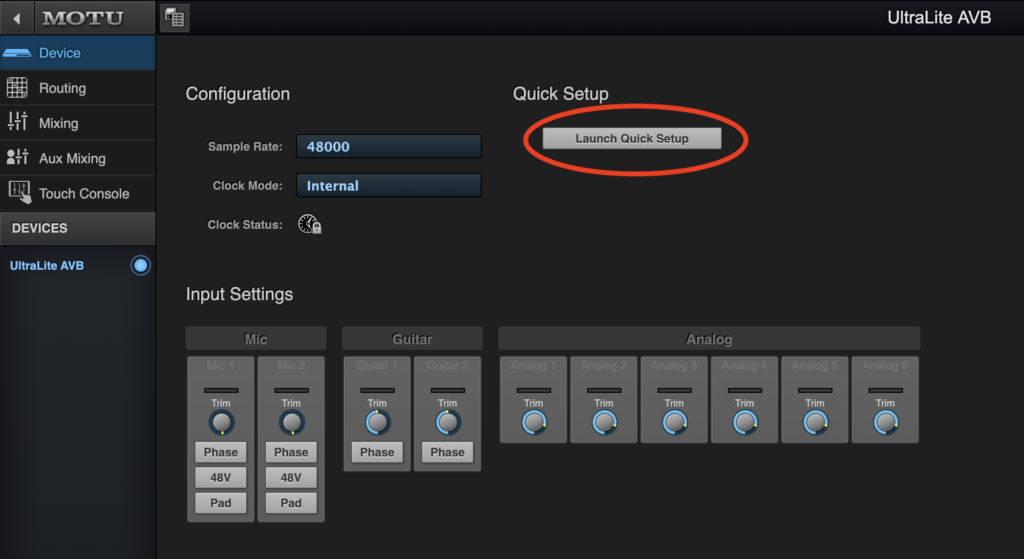Click the Analog 3 Trim knob

(x=674, y=423)
